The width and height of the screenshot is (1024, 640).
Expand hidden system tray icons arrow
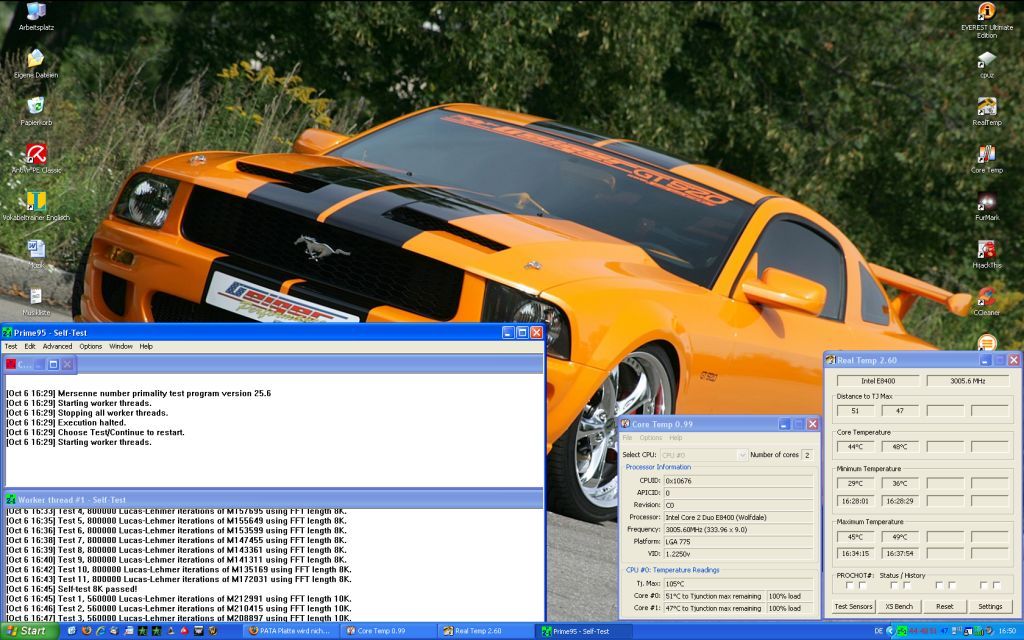[889, 631]
